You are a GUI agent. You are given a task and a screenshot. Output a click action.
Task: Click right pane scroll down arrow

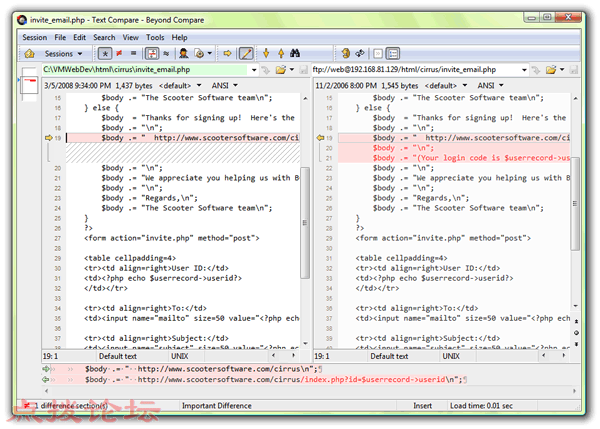[x=576, y=306]
